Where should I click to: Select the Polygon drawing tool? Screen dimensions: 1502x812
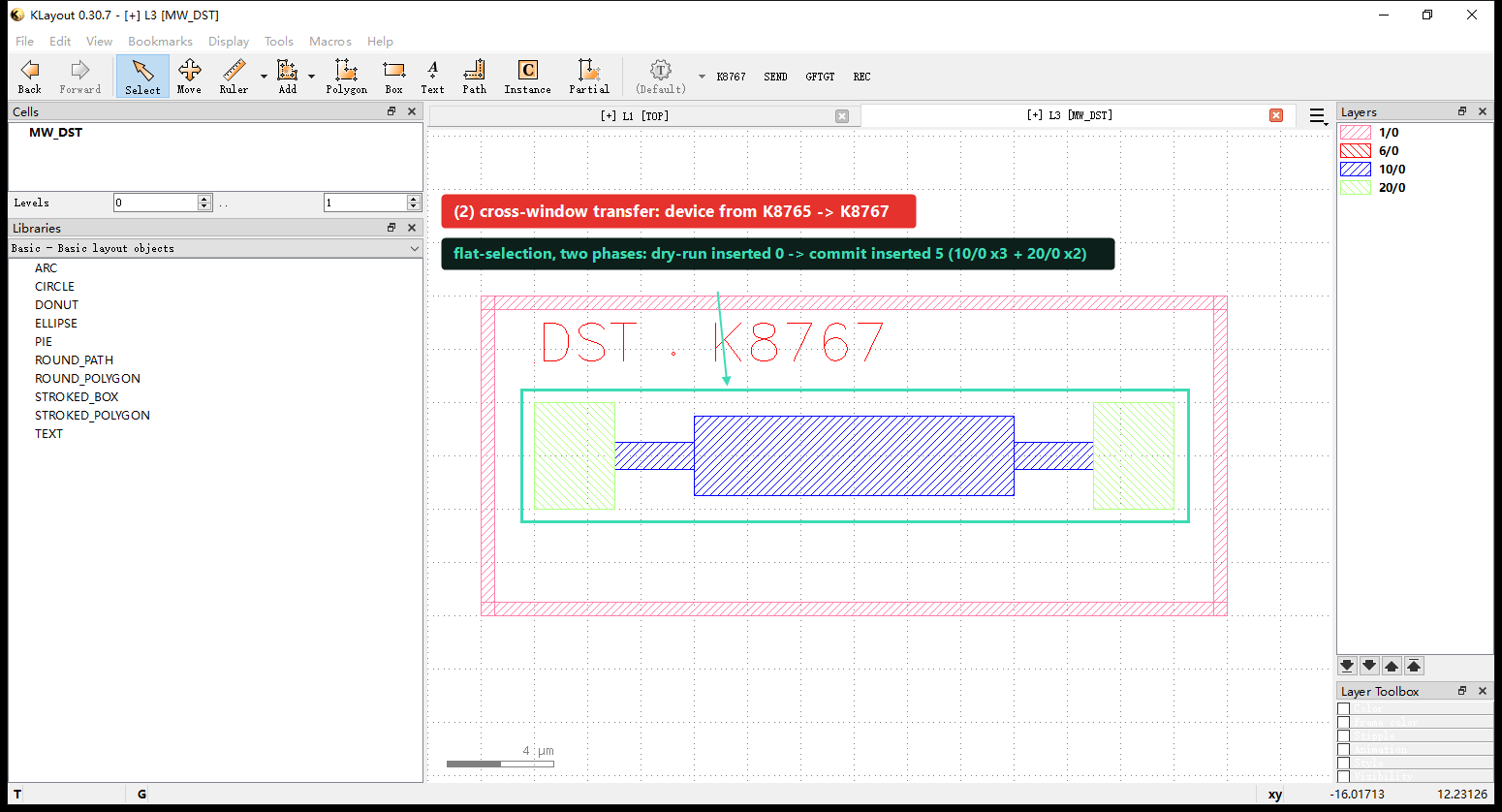(346, 77)
